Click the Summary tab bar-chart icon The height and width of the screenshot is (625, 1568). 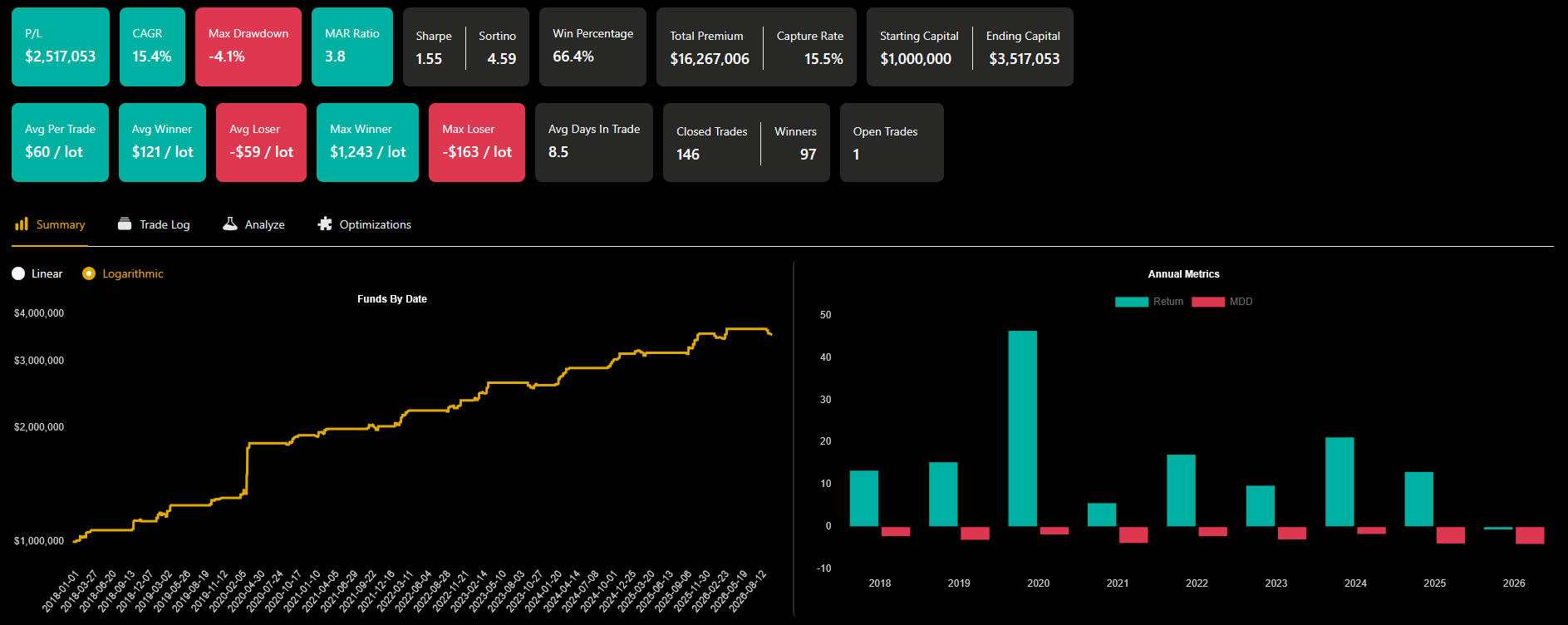click(x=22, y=224)
